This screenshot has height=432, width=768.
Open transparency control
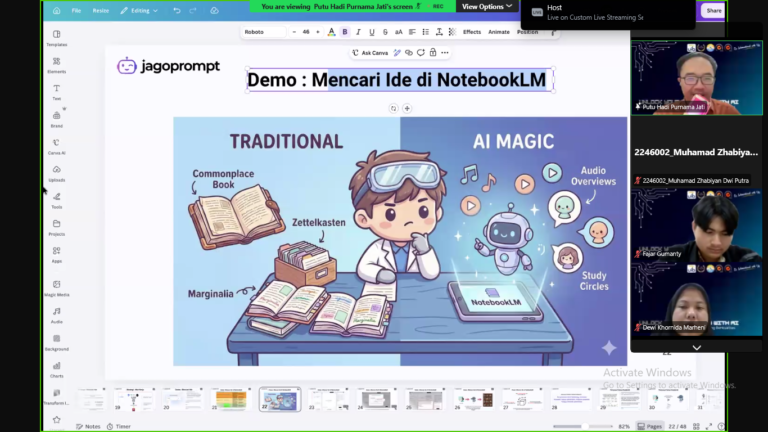(453, 32)
